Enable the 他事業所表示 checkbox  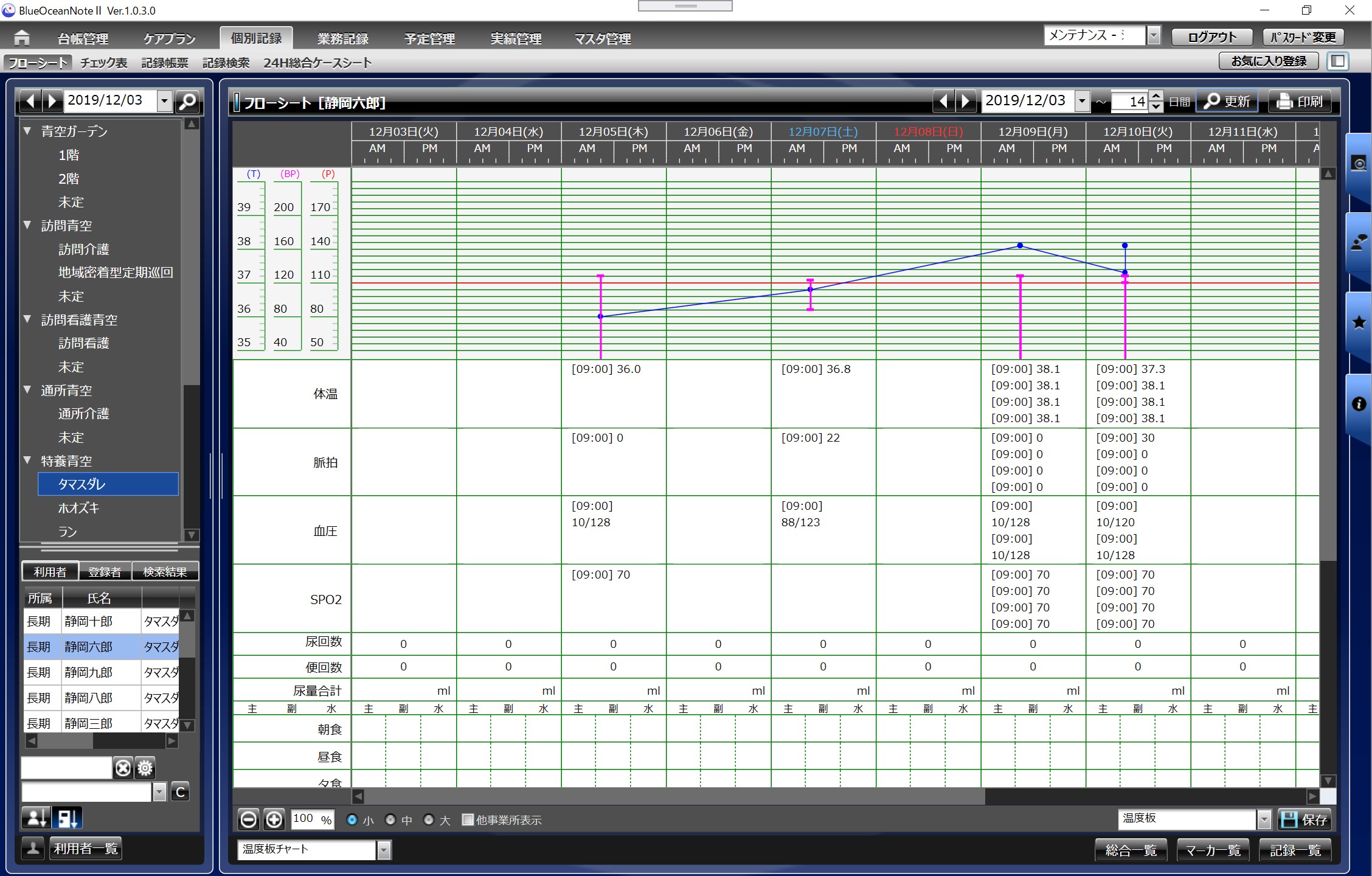[468, 820]
